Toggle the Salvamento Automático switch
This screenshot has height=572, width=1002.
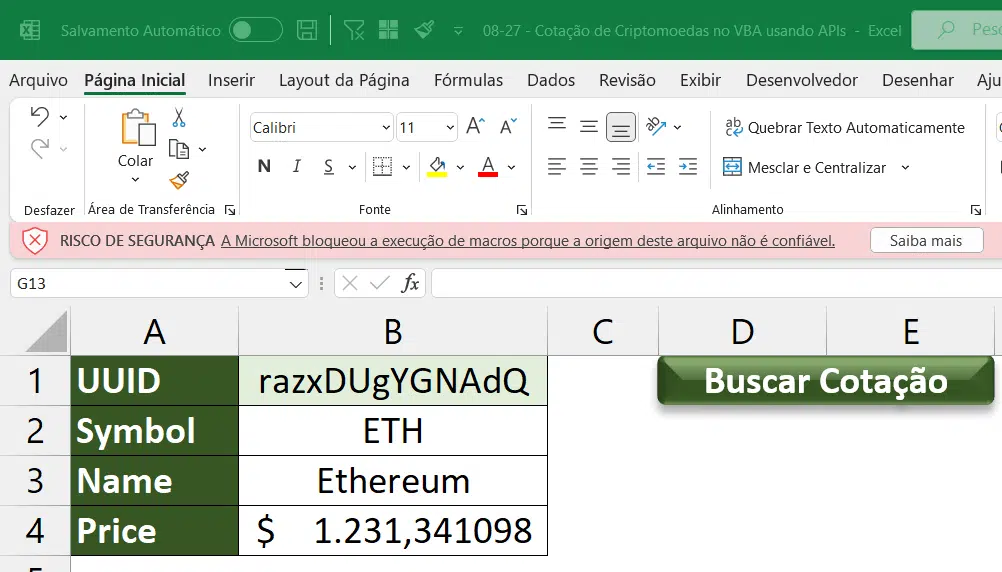pyautogui.click(x=255, y=30)
